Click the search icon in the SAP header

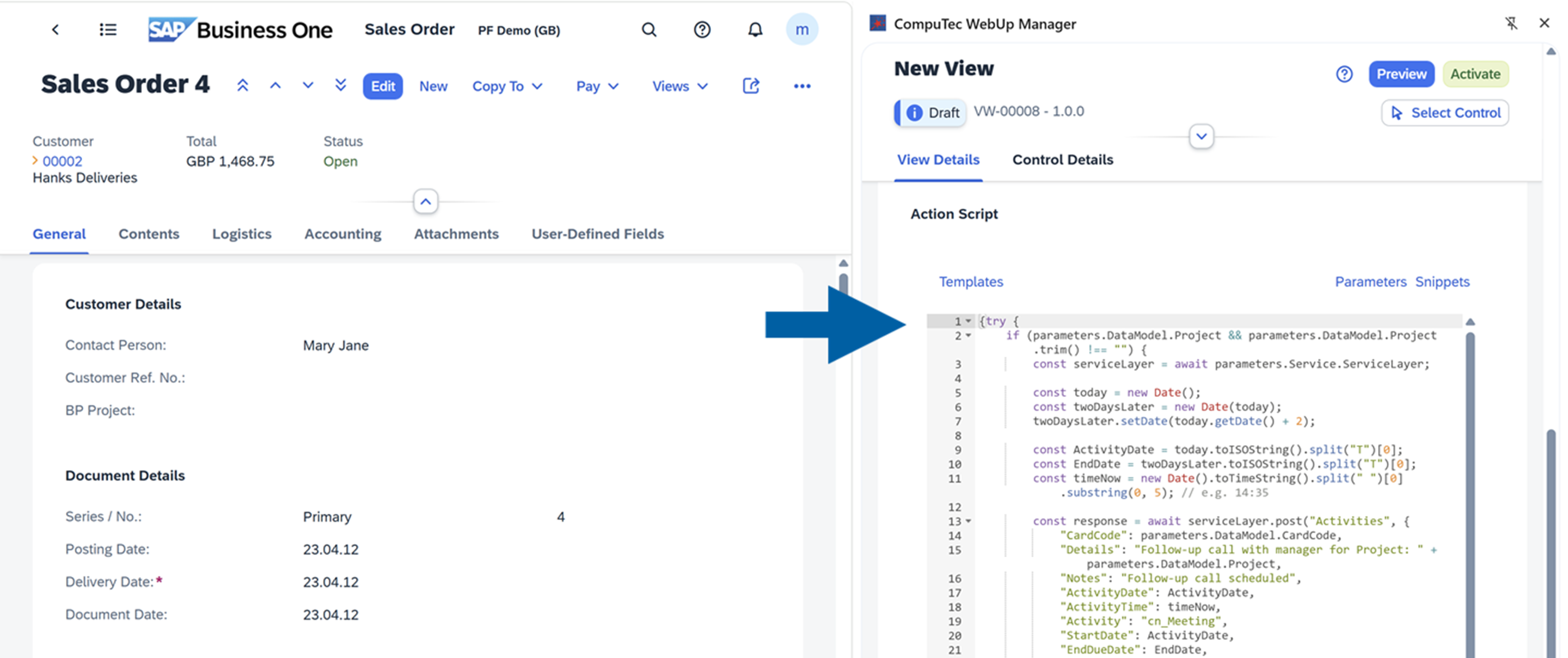coord(649,29)
